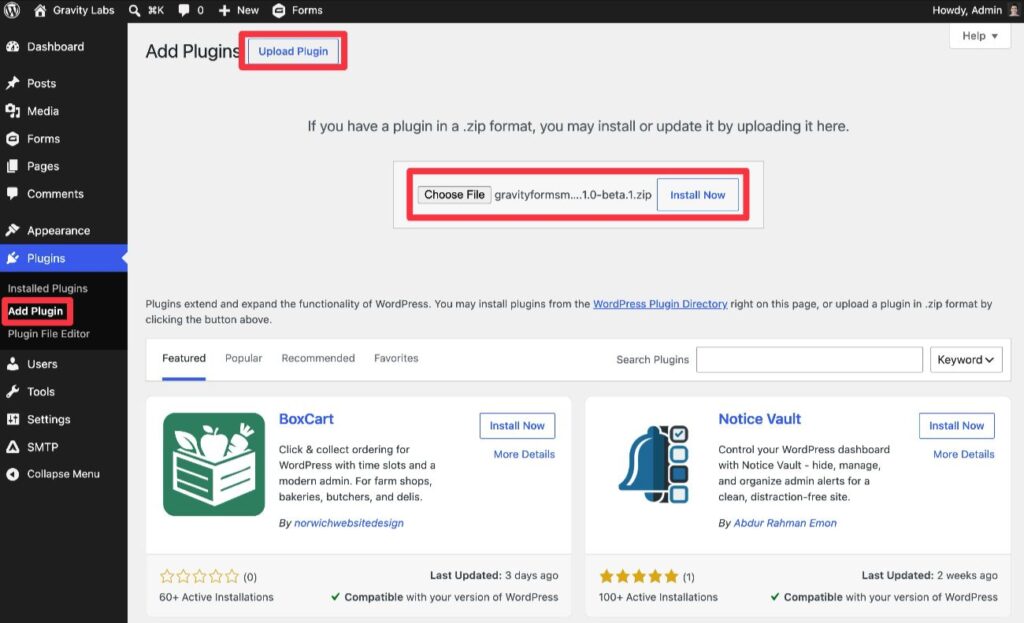1024x623 pixels.
Task: Click BoxCart's empty star rating
Action: coord(200,576)
